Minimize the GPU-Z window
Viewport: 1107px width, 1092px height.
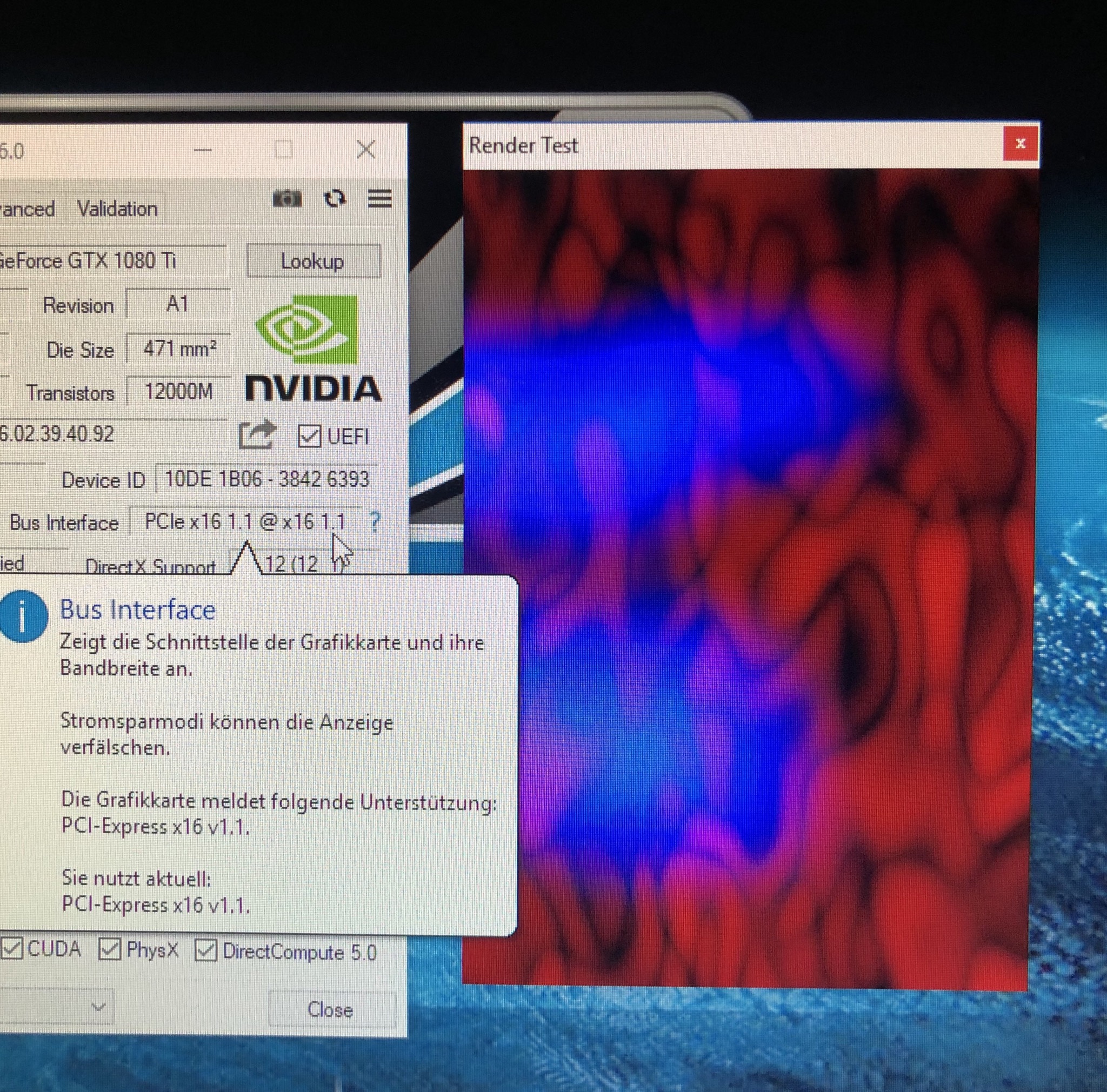[203, 150]
